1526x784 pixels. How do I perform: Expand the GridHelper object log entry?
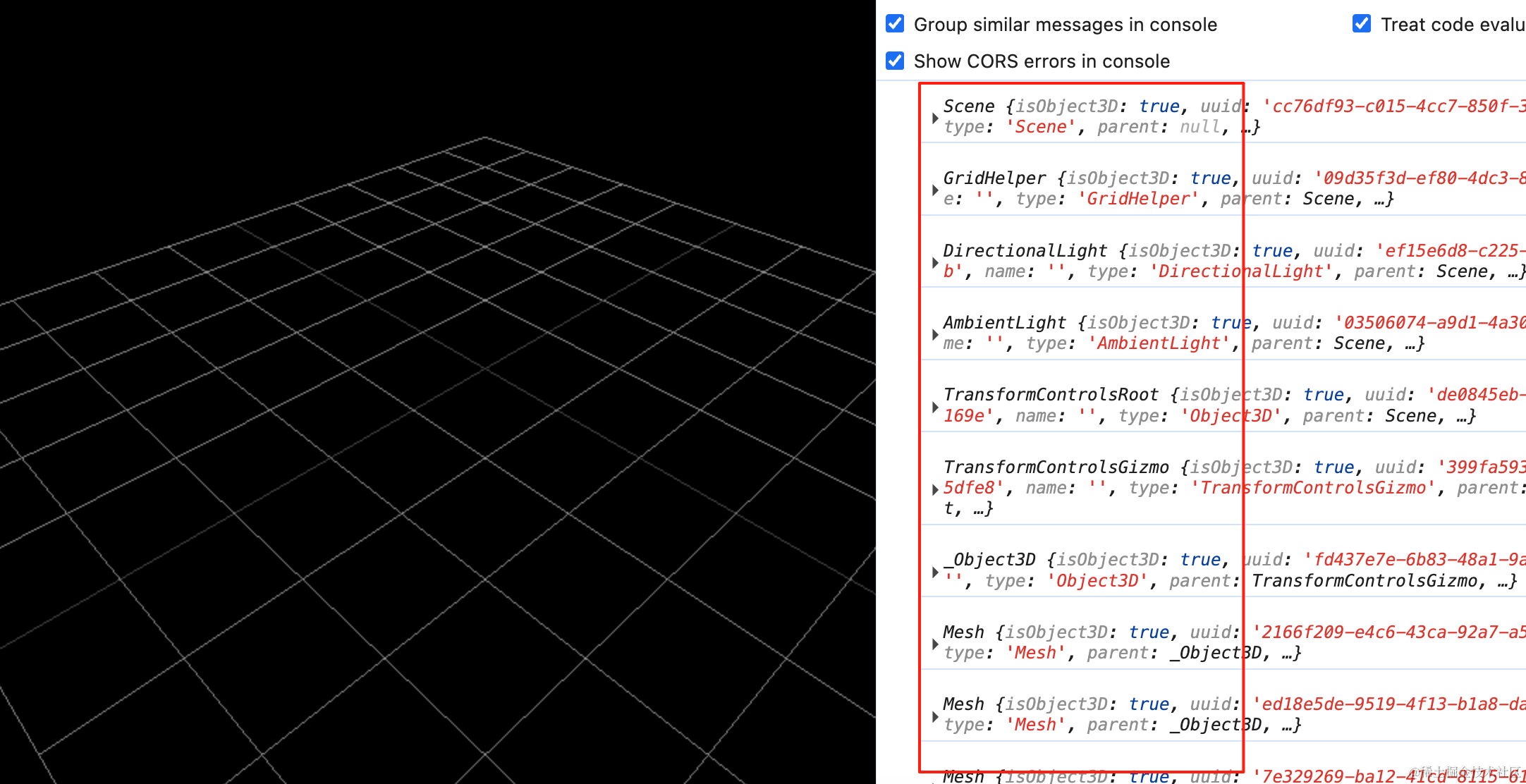click(x=935, y=190)
